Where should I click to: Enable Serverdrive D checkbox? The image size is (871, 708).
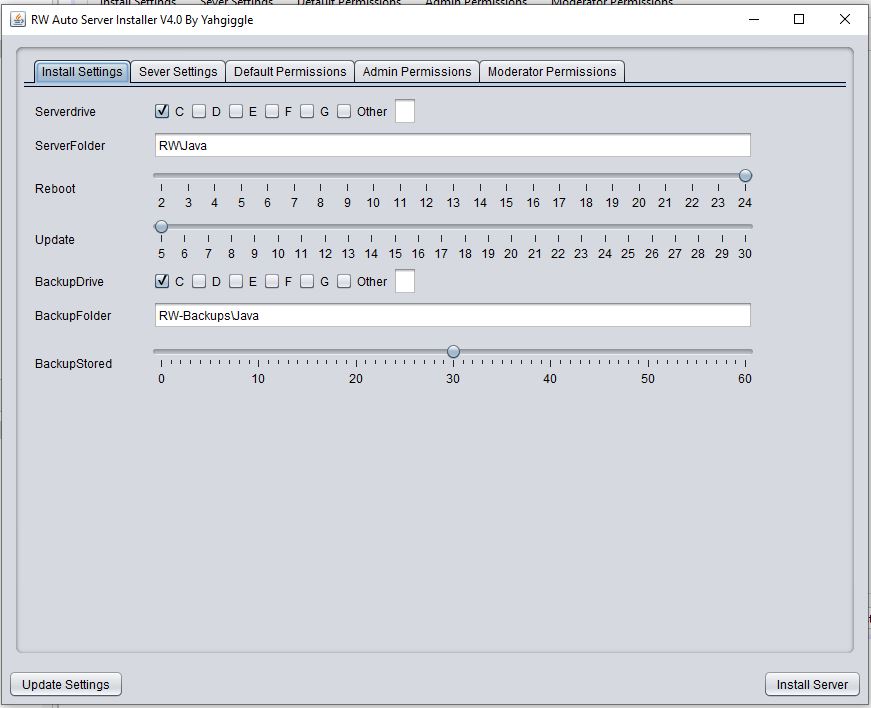pos(199,112)
